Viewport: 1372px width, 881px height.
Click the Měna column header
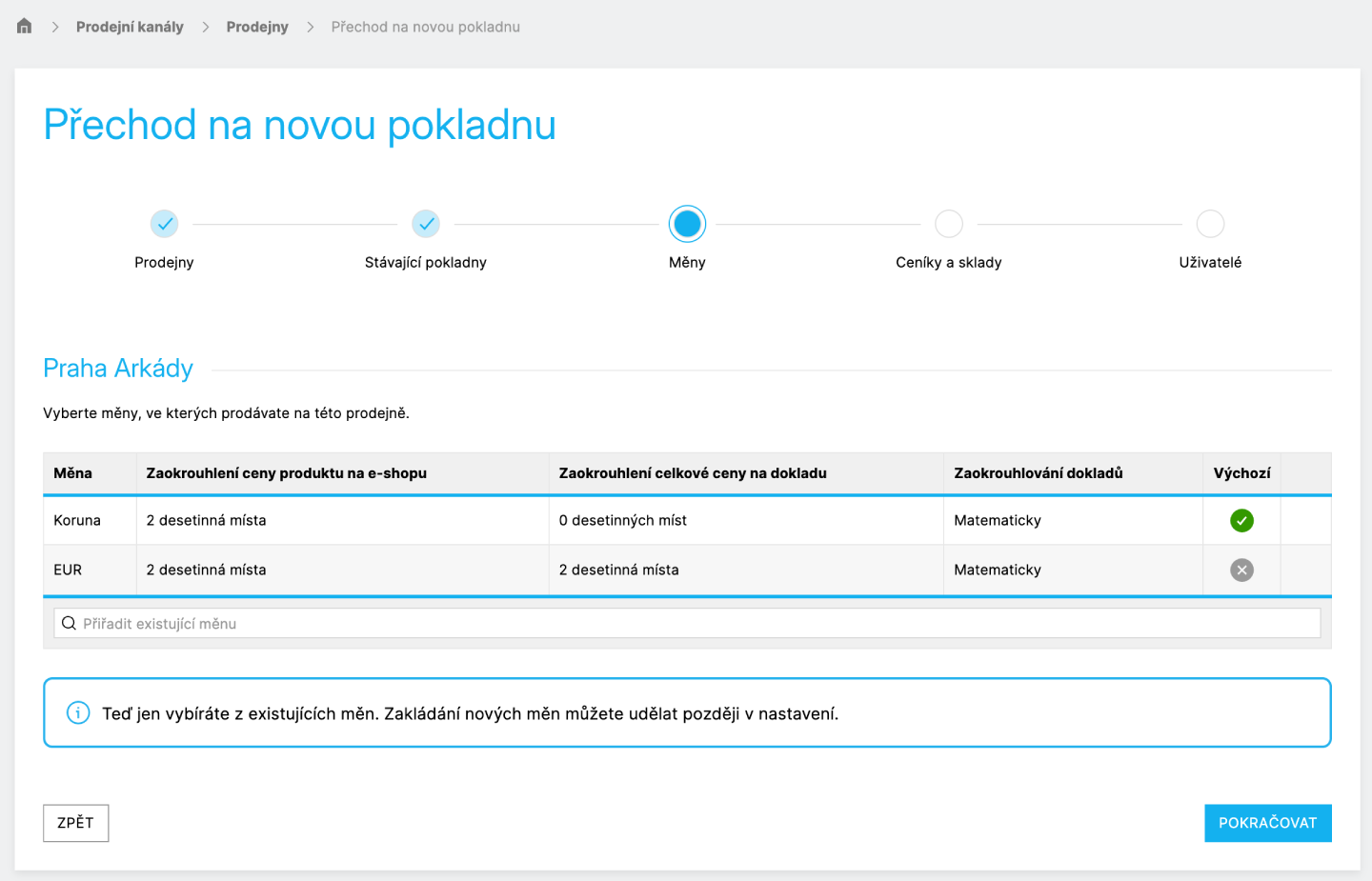(x=73, y=473)
